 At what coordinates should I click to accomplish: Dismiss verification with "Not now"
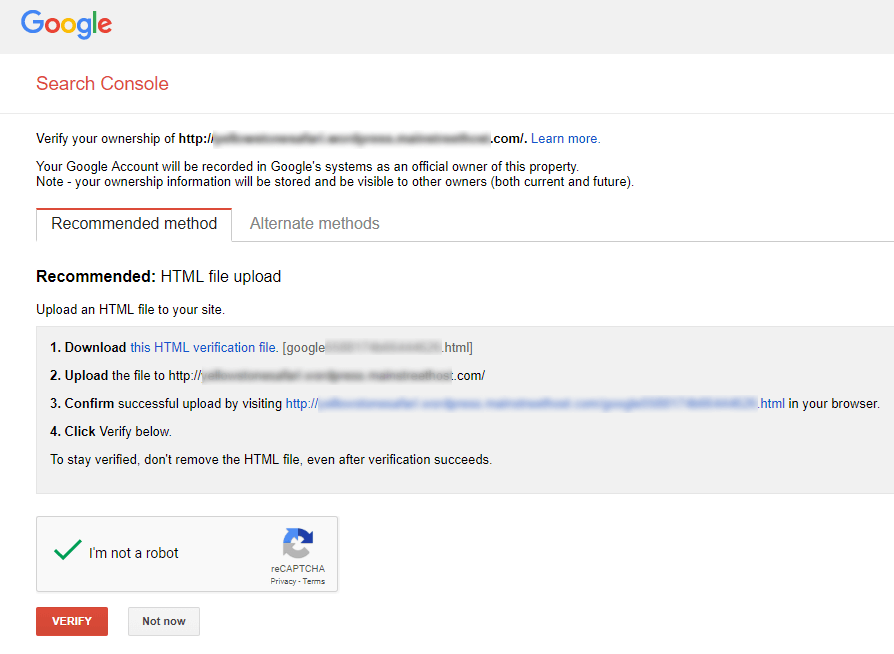(x=163, y=620)
